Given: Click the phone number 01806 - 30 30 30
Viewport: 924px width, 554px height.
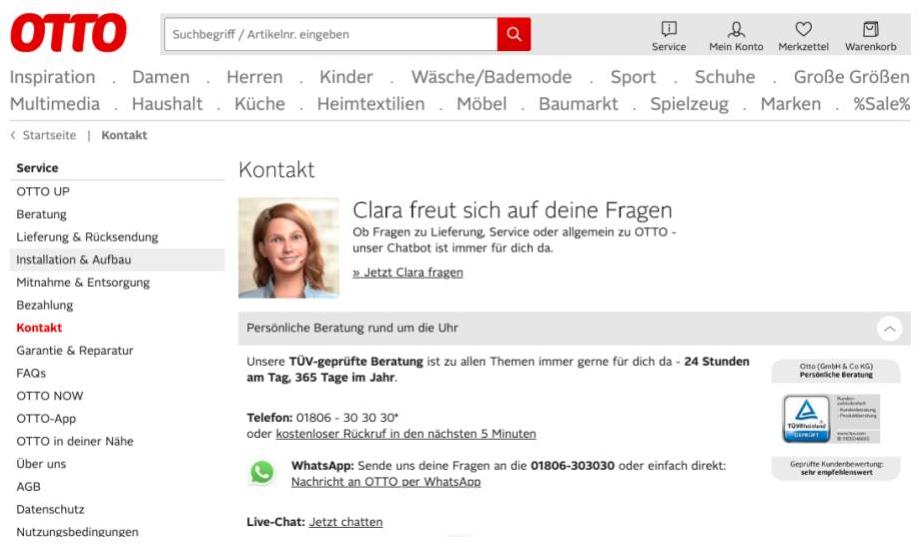Looking at the screenshot, I should pos(346,417).
